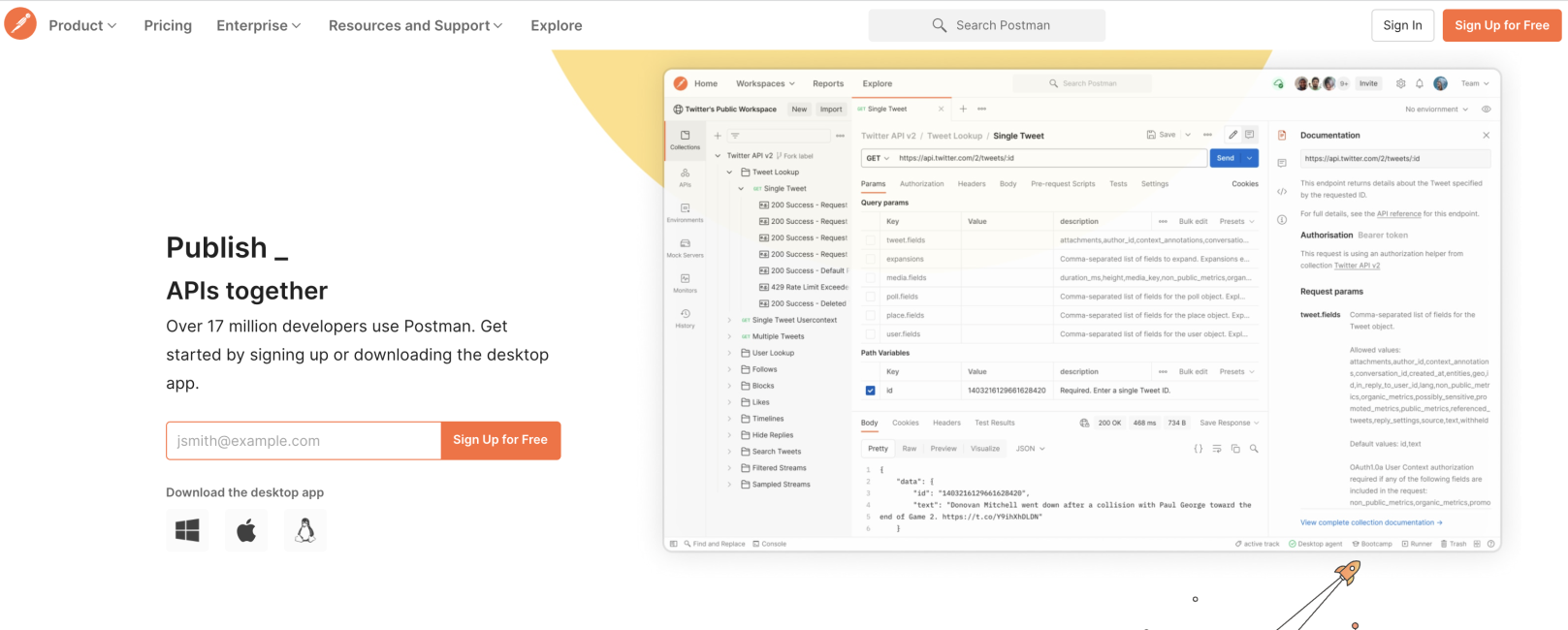Collapse the Tweet Lookup folder
The width and height of the screenshot is (1568, 630).
(x=729, y=173)
